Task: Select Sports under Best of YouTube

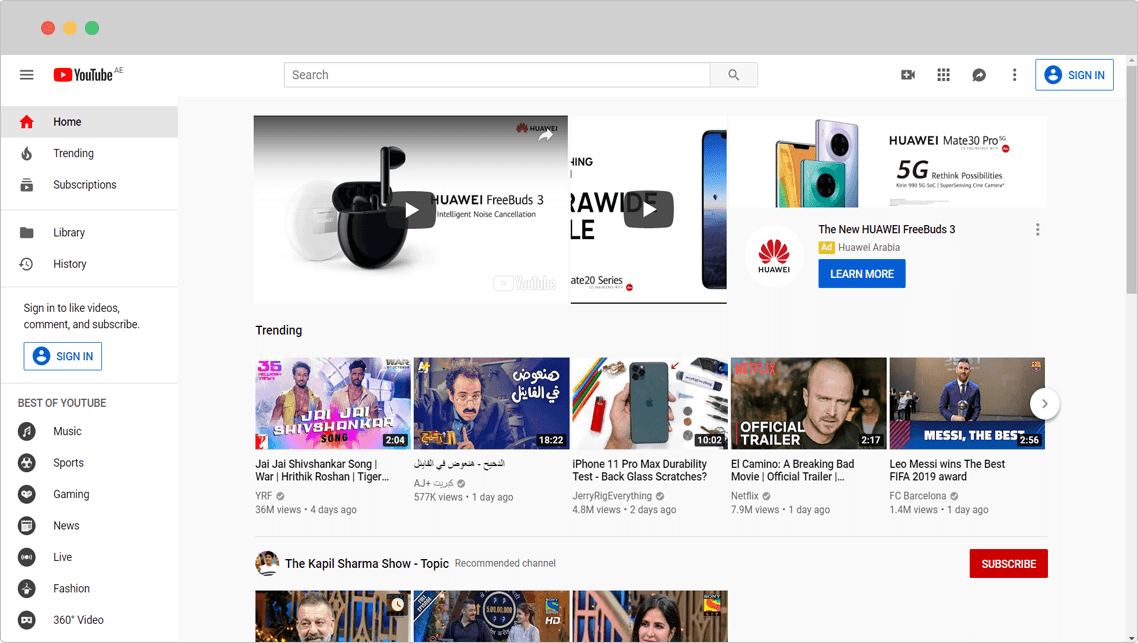Action: 89,463
